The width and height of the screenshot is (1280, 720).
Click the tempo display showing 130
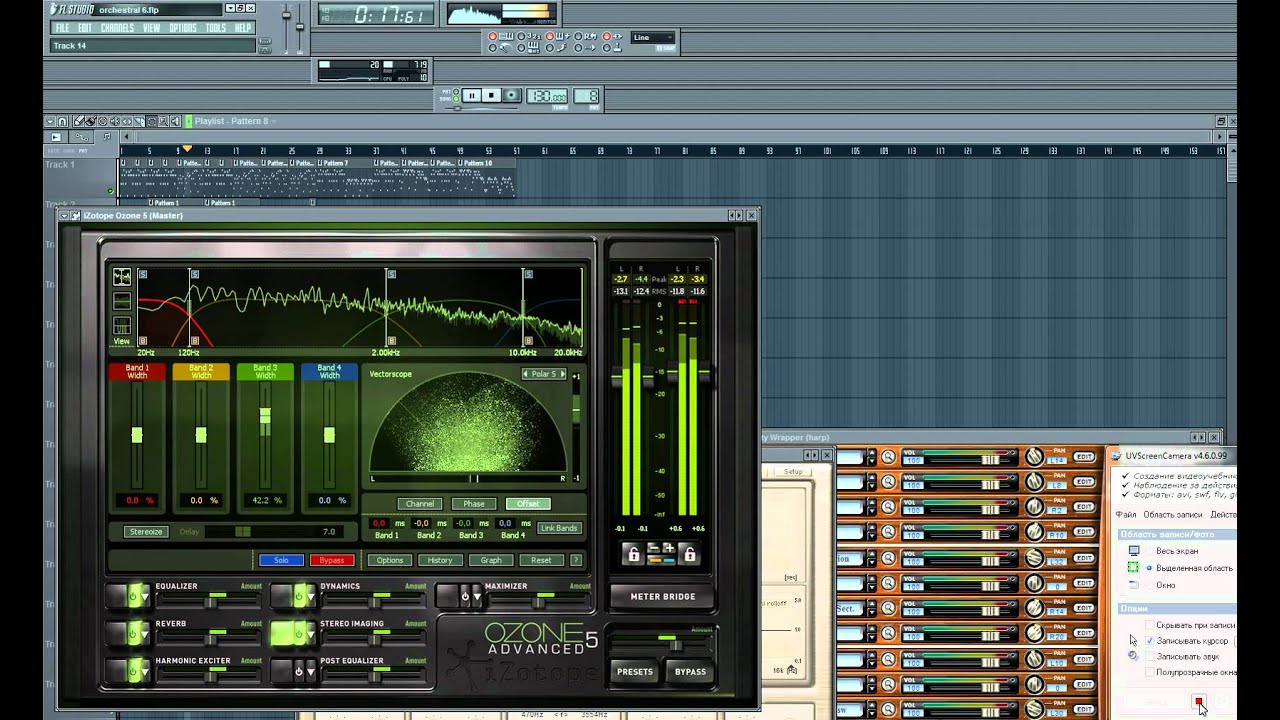(547, 96)
